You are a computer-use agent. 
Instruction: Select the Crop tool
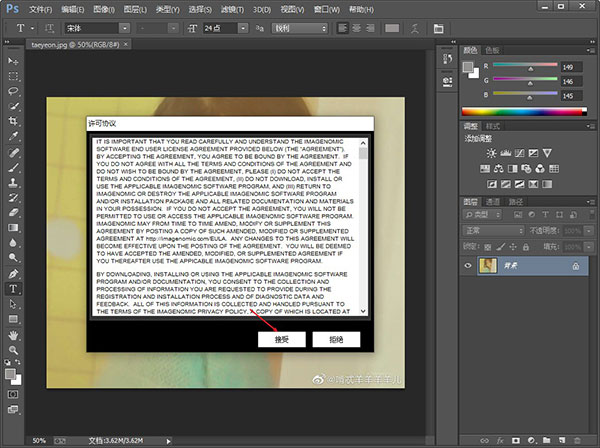(13, 119)
